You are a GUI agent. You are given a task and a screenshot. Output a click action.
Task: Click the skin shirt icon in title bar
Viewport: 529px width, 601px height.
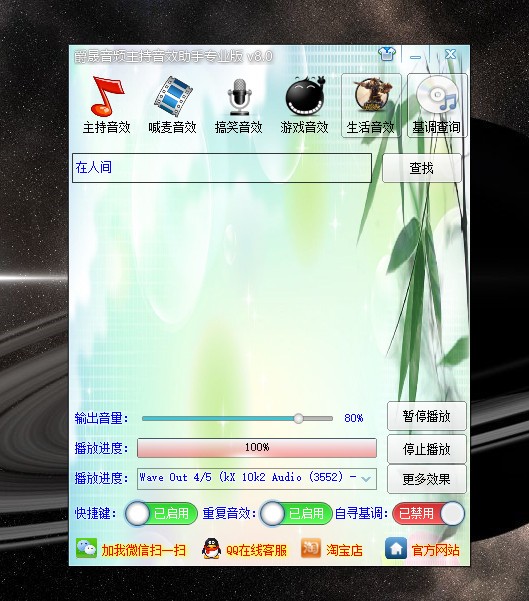(x=387, y=54)
